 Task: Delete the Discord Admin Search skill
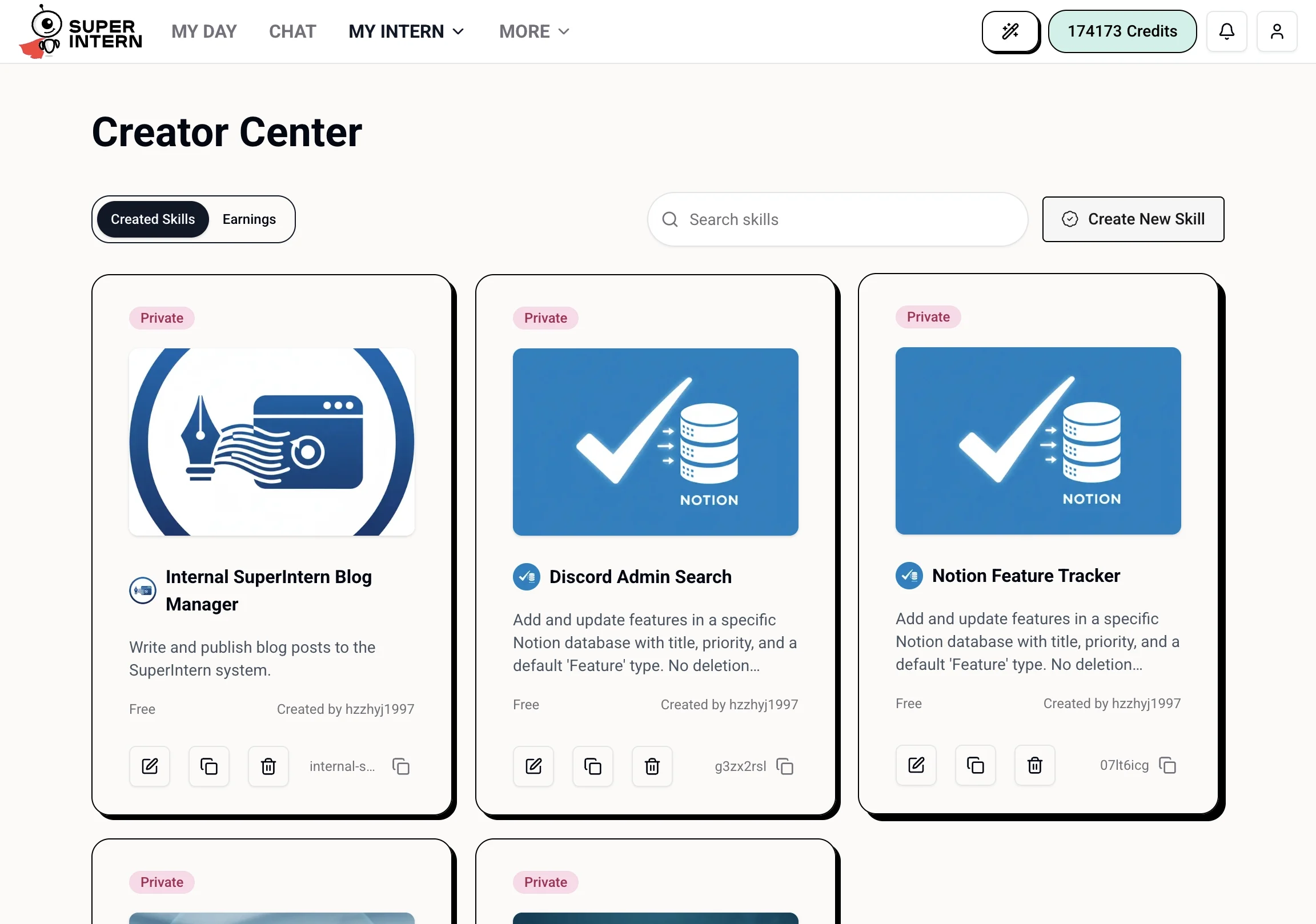(652, 766)
